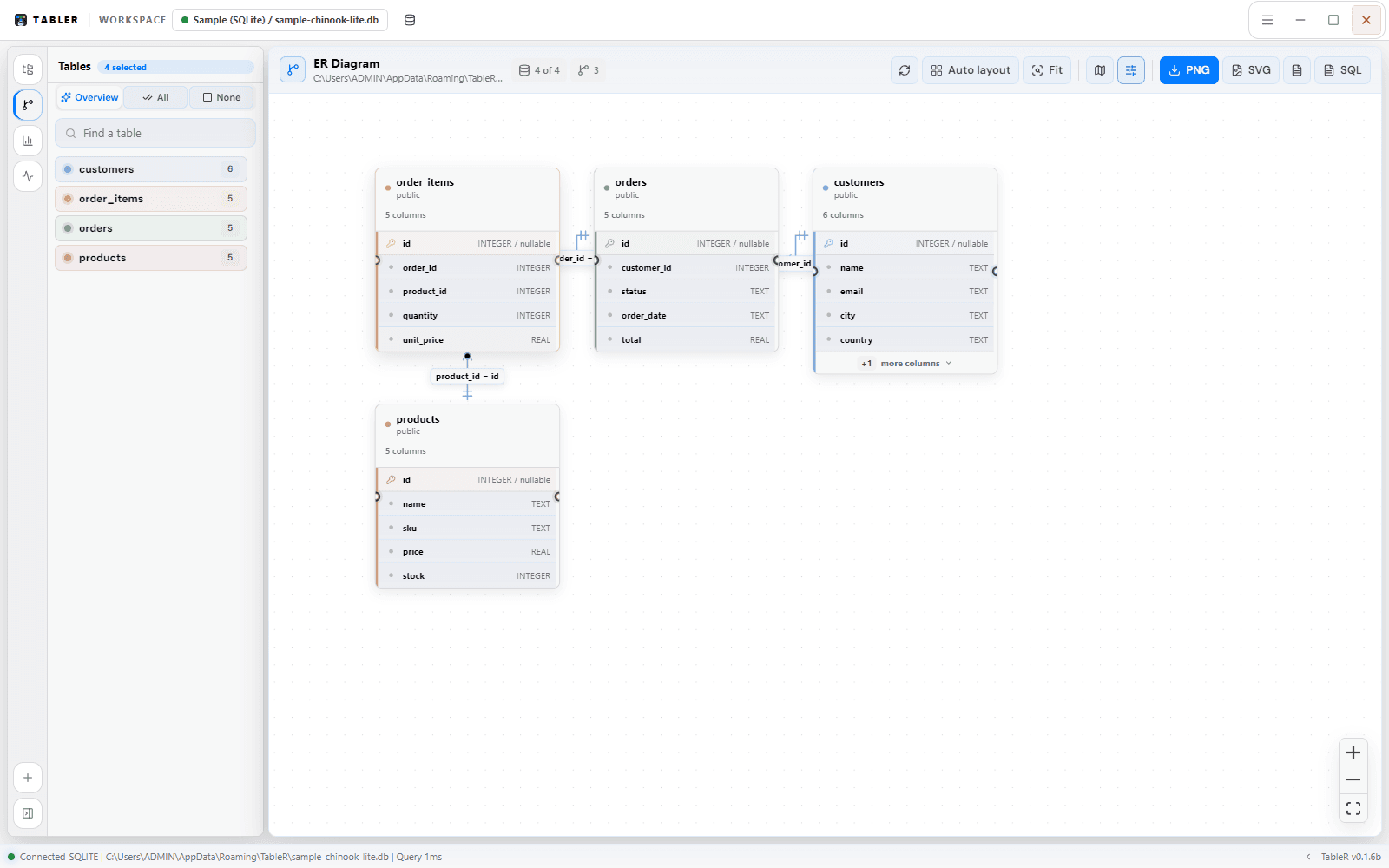Click the TableR v0.1.6b version label
The width and height of the screenshot is (1389, 868).
click(1351, 857)
